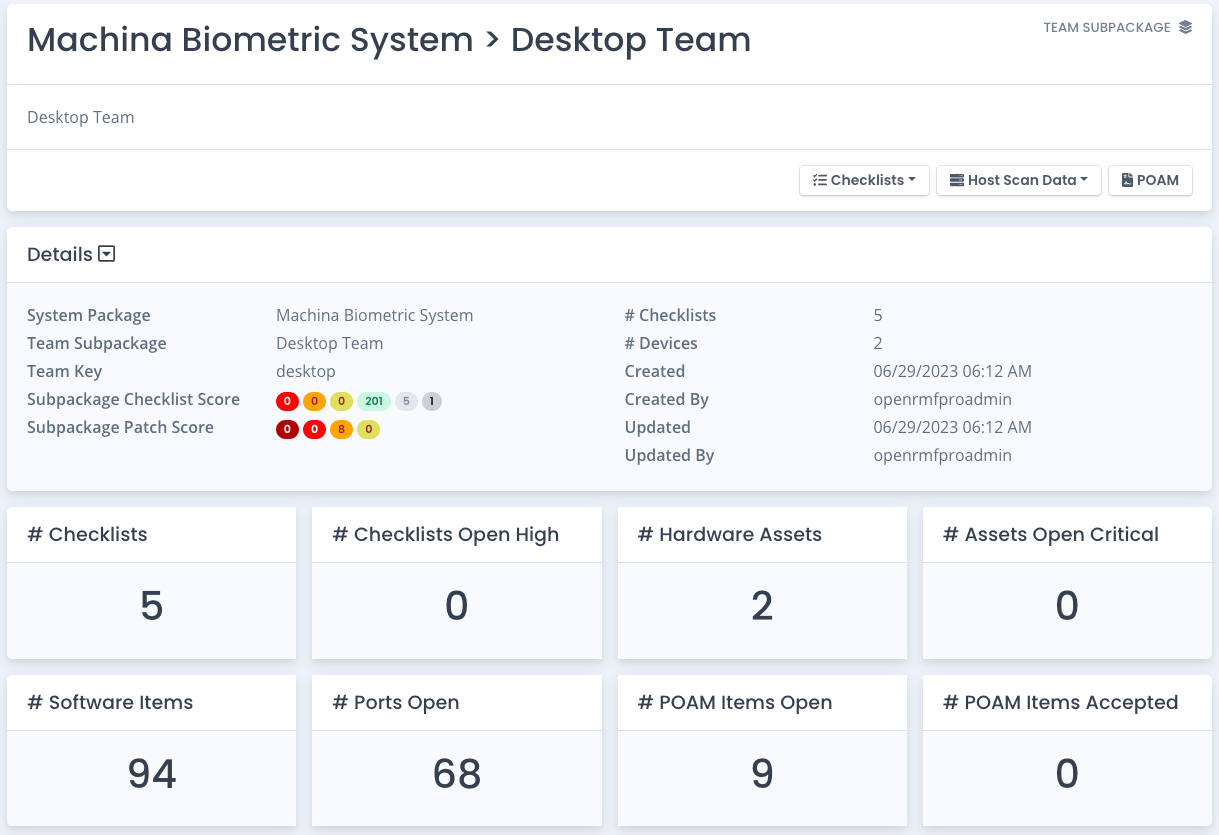The image size is (1219, 835).
Task: Open the Host Scan Data dropdown
Action: click(x=1019, y=180)
